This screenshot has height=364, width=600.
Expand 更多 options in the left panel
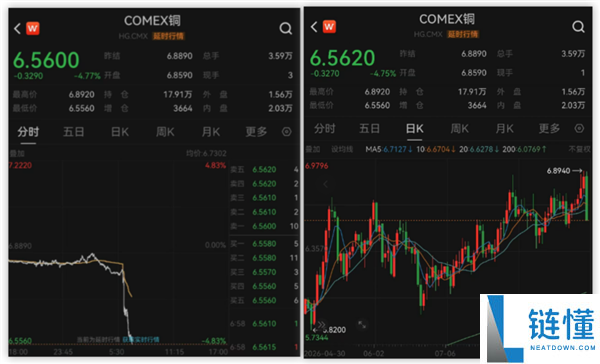pyautogui.click(x=256, y=132)
